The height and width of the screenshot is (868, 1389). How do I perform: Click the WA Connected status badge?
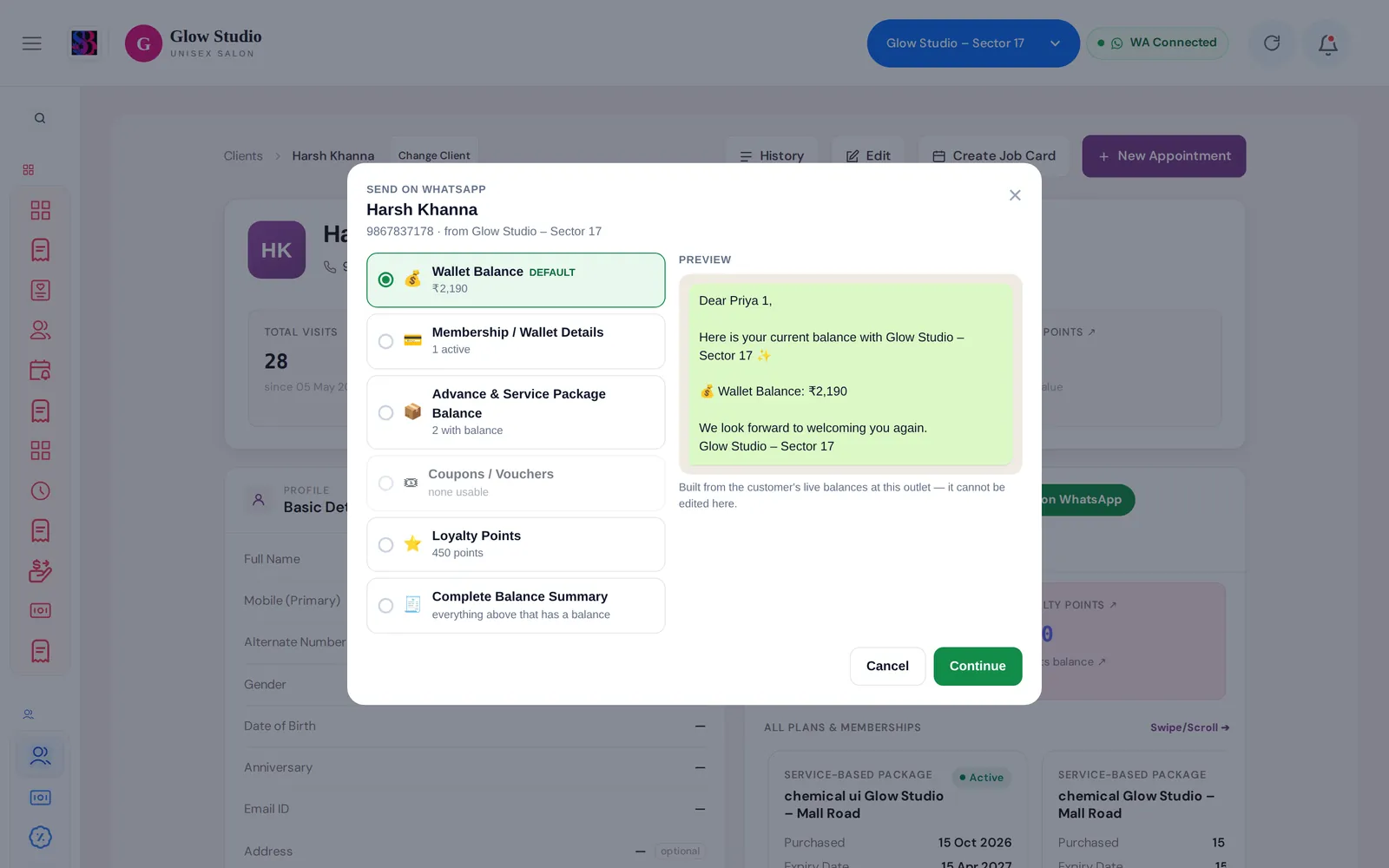pos(1157,43)
